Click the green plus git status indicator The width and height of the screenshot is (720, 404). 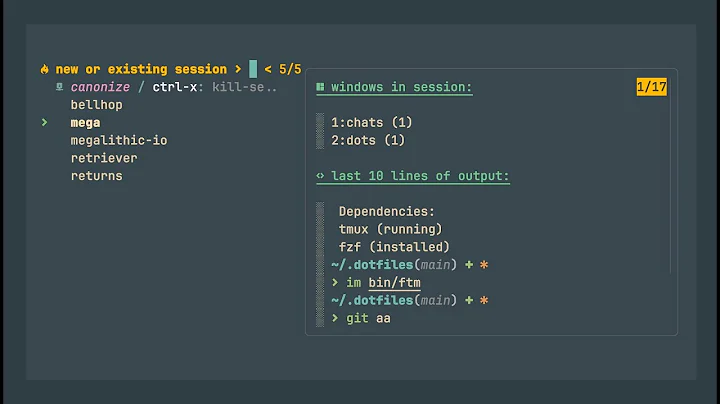[468, 265]
